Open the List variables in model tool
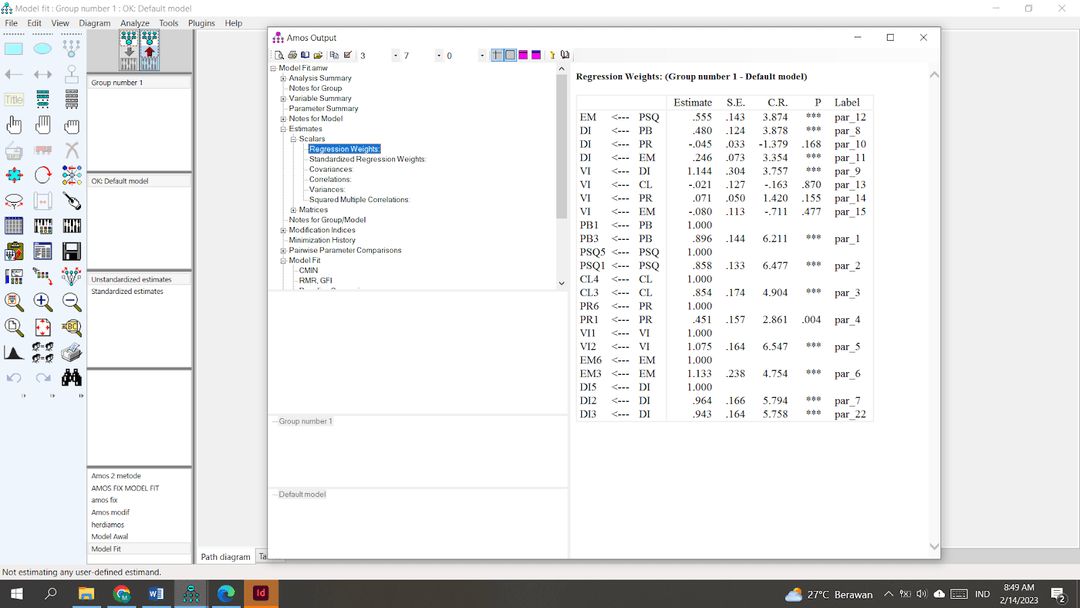 [x=43, y=100]
